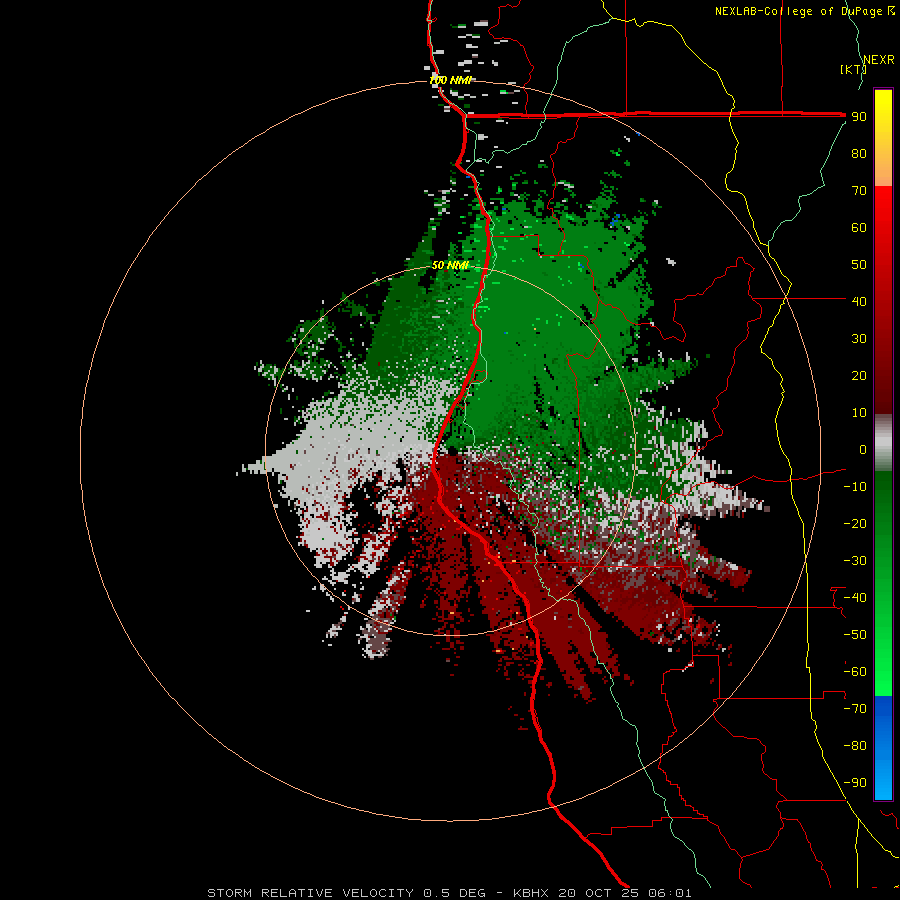Click the 80 value on velocity scale
Screen dimensions: 900x900
point(859,153)
